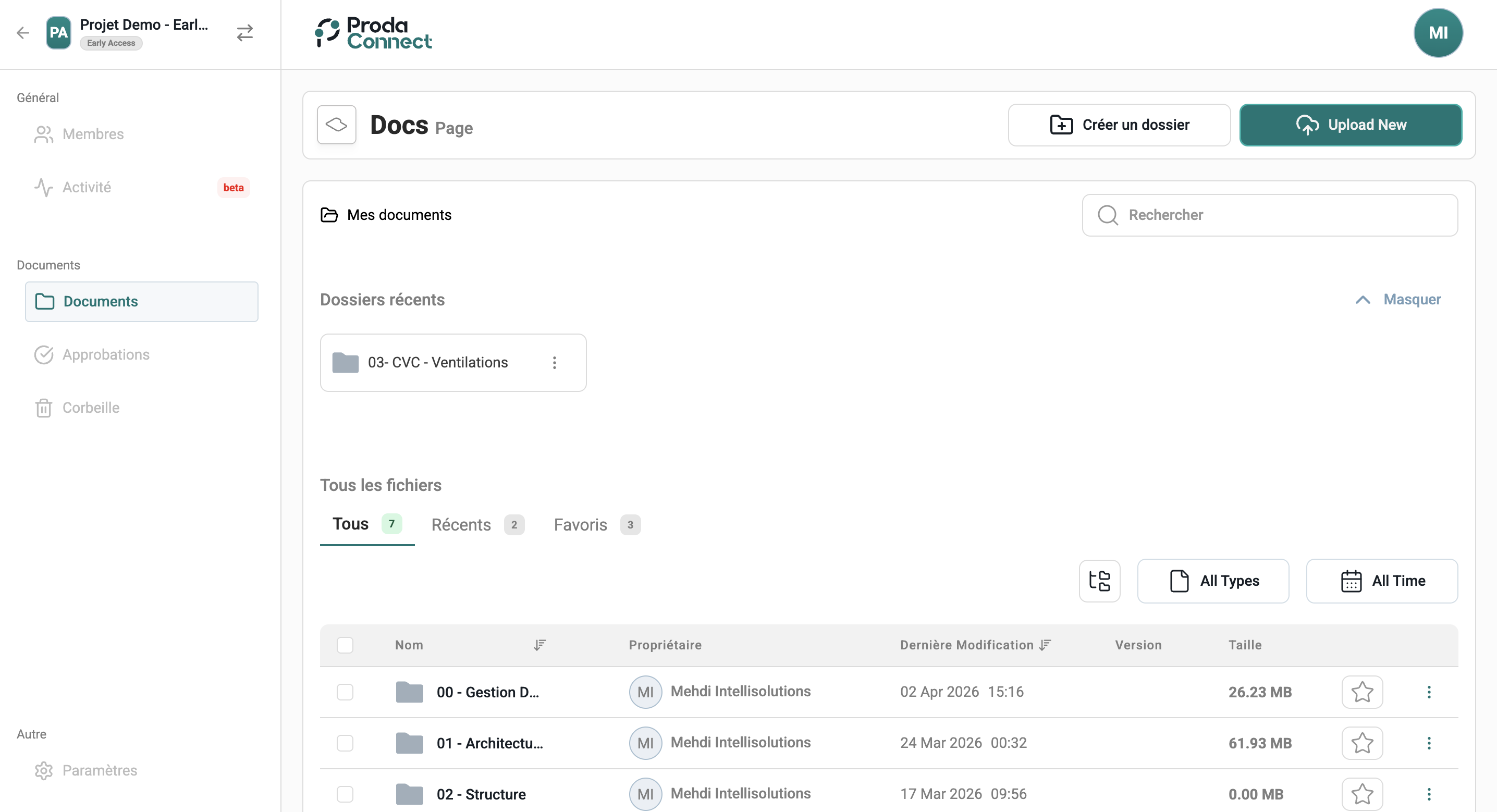Open Membres in the sidebar
1497x812 pixels.
tap(141, 134)
